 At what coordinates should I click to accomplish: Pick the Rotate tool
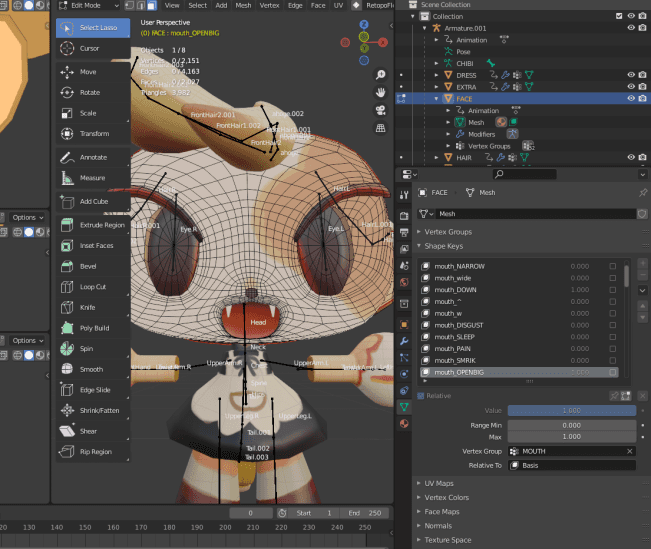93,93
